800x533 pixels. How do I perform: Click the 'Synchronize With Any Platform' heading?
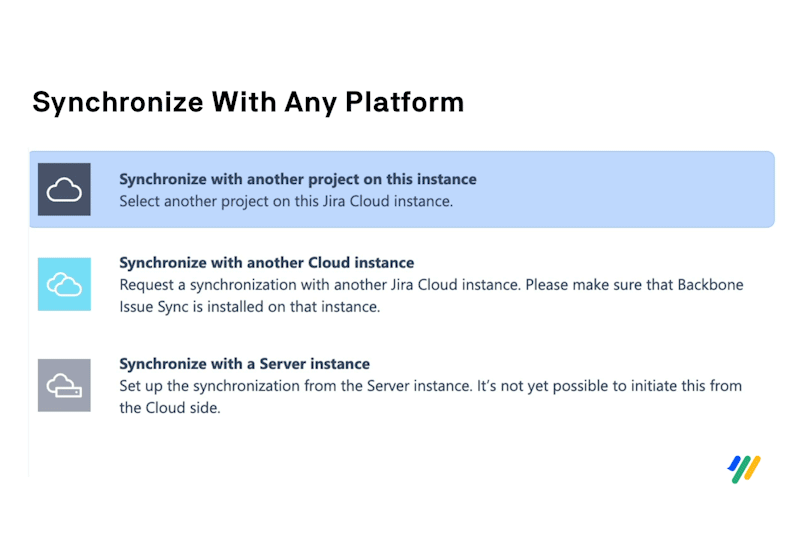[x=248, y=103]
